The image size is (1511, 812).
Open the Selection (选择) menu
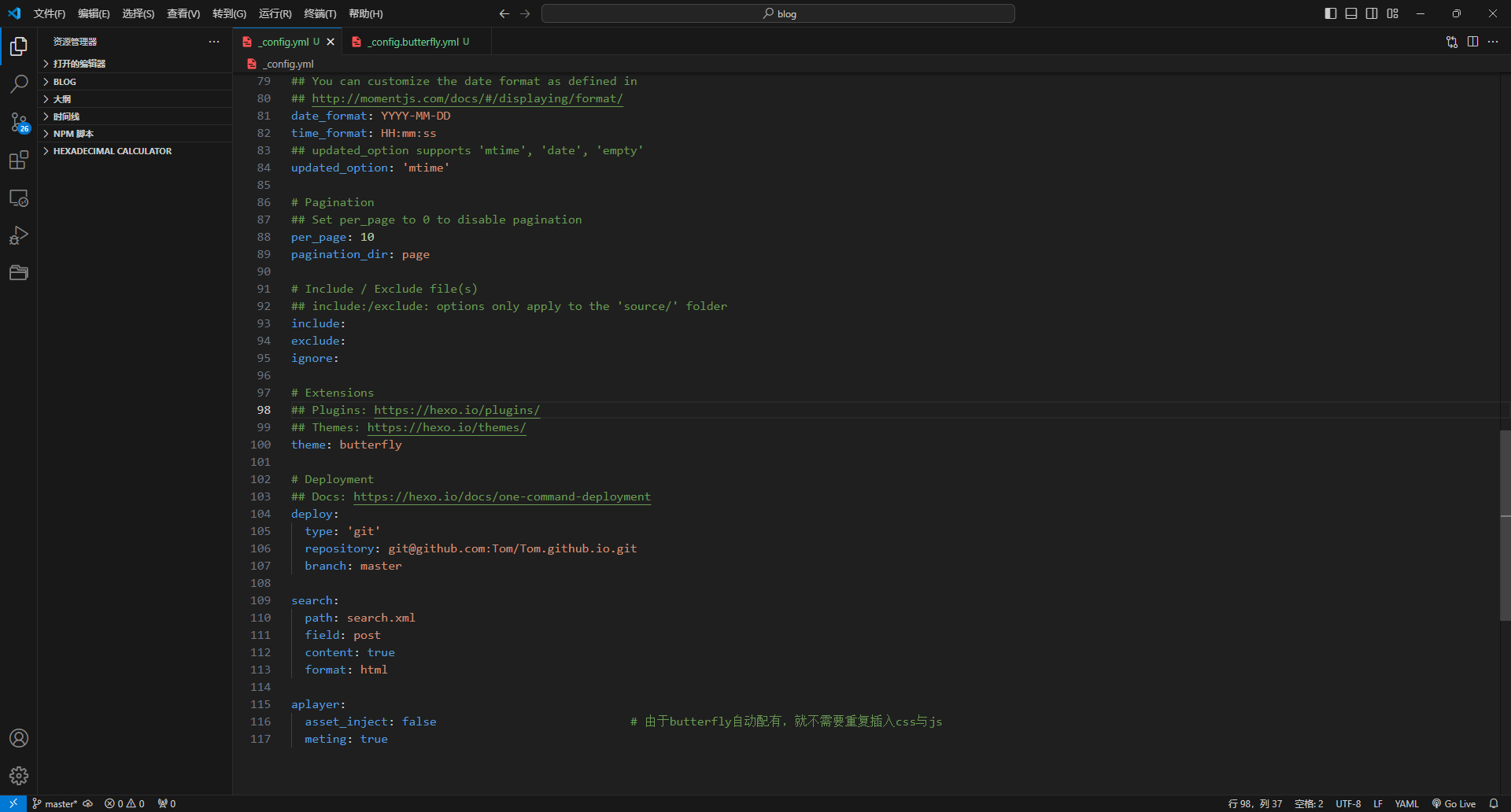click(139, 13)
